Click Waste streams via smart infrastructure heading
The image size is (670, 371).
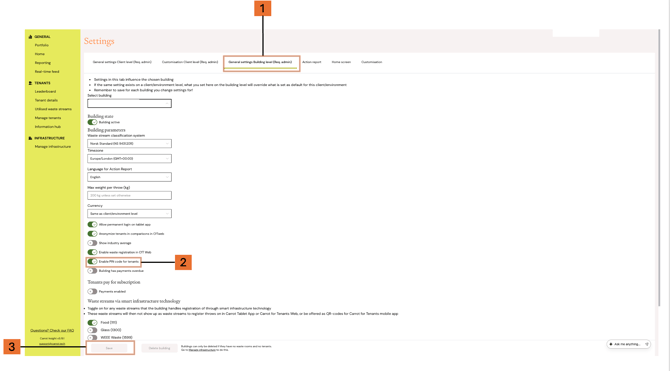pos(134,301)
